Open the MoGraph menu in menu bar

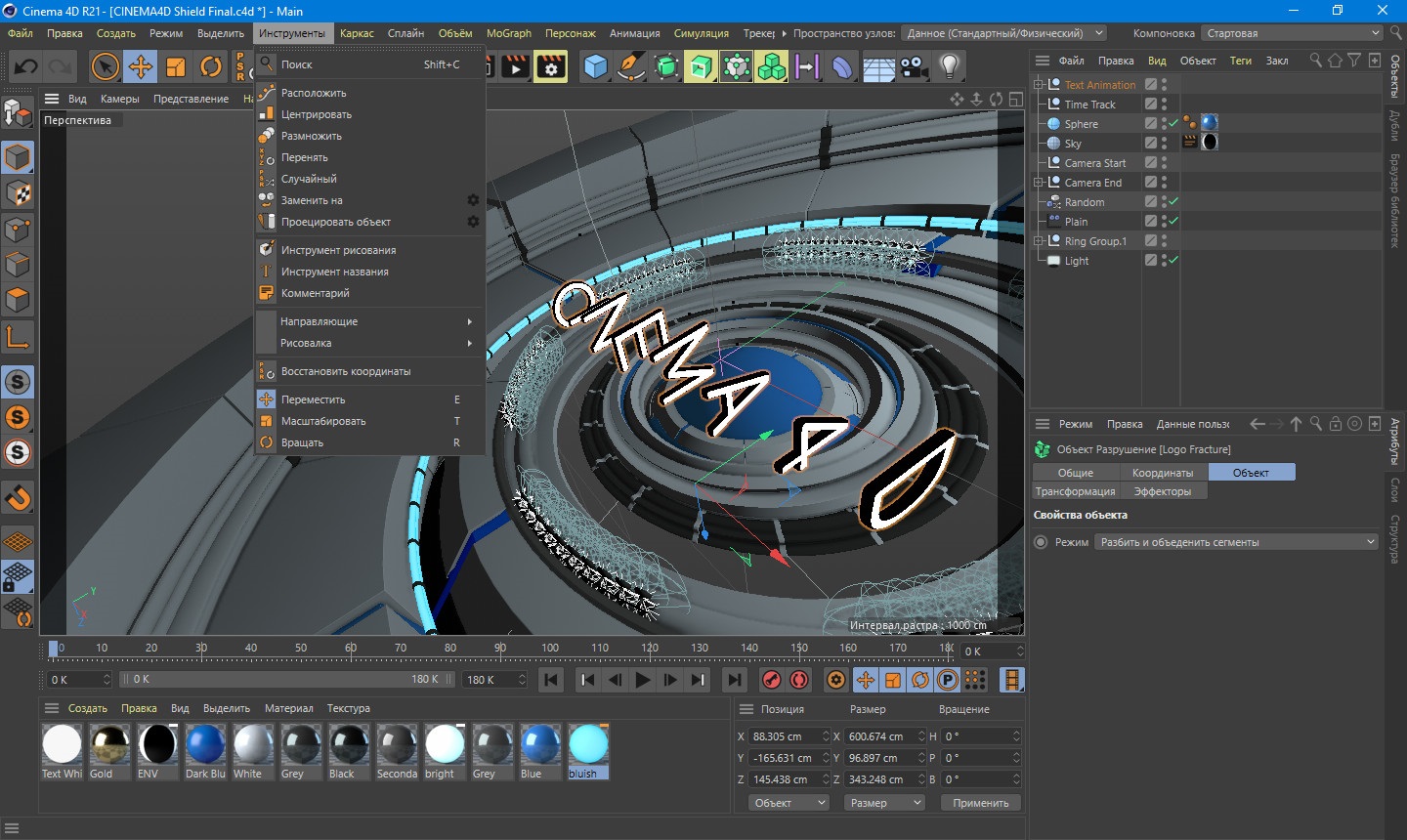click(509, 33)
